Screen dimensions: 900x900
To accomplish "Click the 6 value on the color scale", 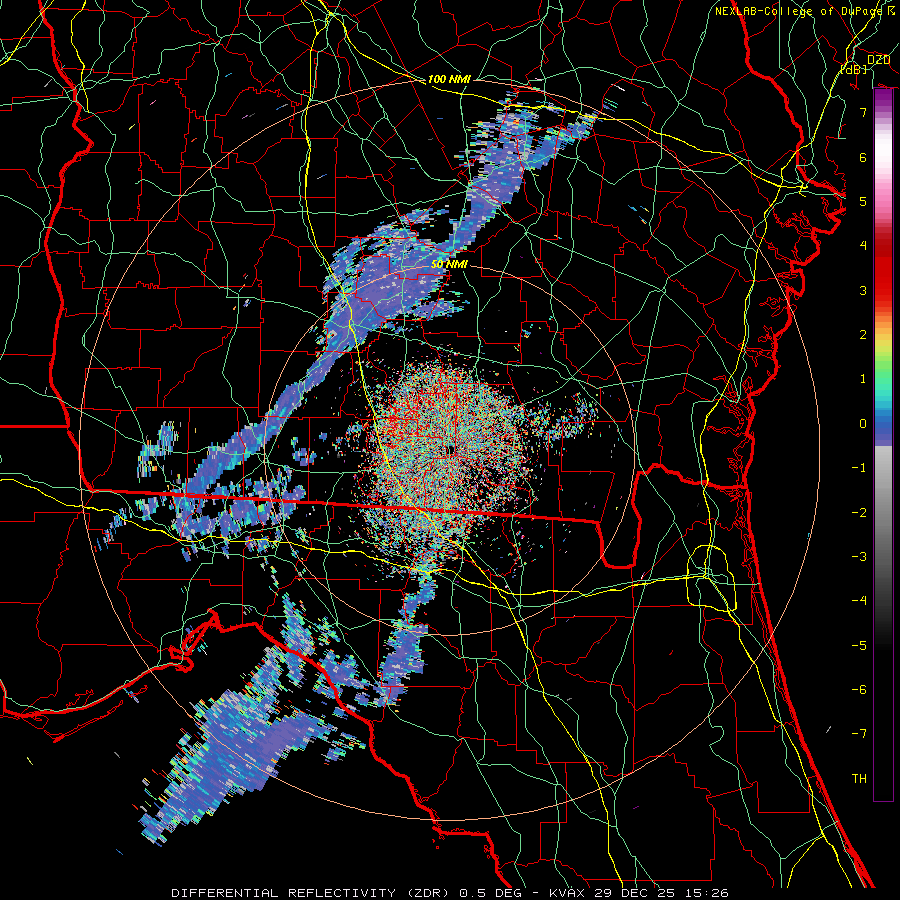I will [863, 157].
